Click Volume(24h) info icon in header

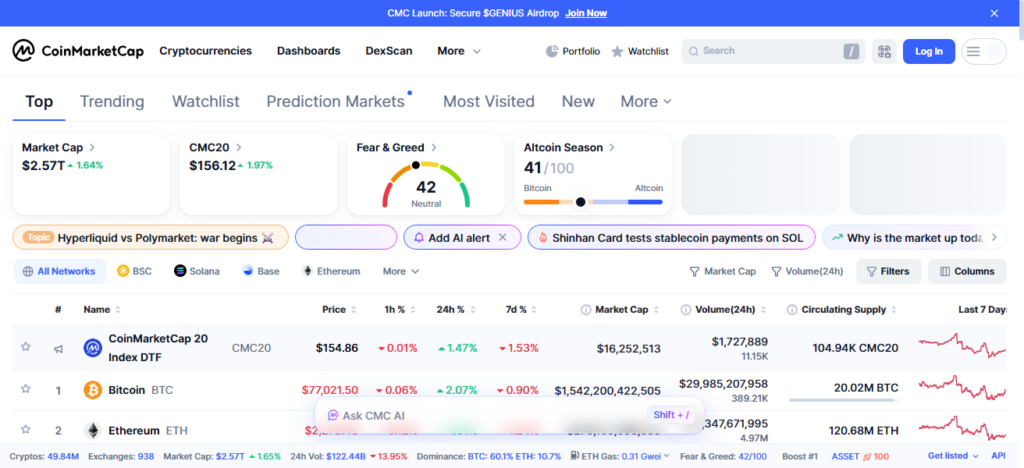pyautogui.click(x=686, y=309)
